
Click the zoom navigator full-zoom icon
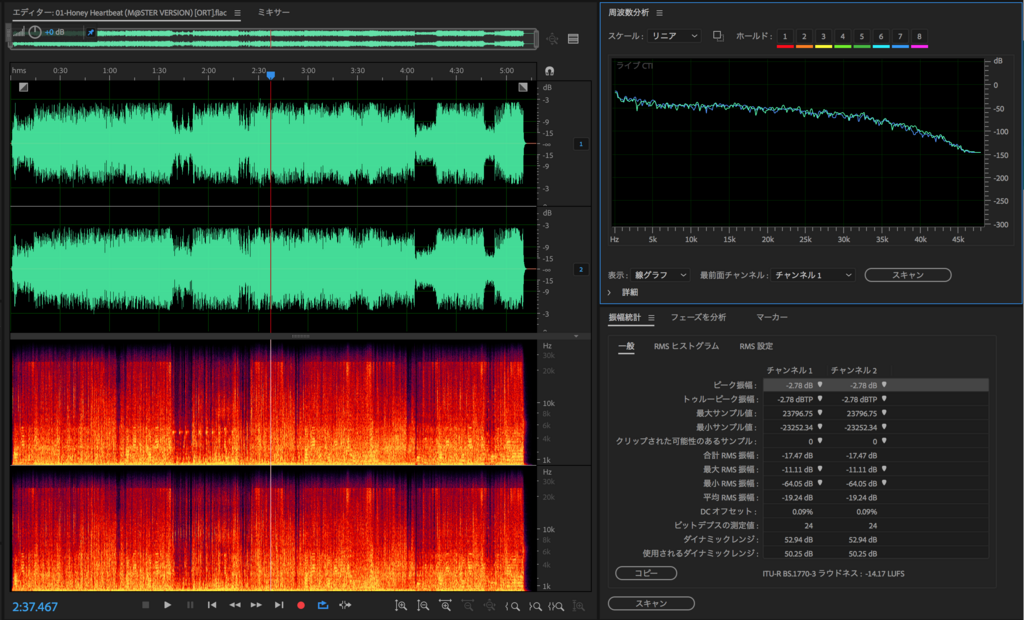click(552, 39)
